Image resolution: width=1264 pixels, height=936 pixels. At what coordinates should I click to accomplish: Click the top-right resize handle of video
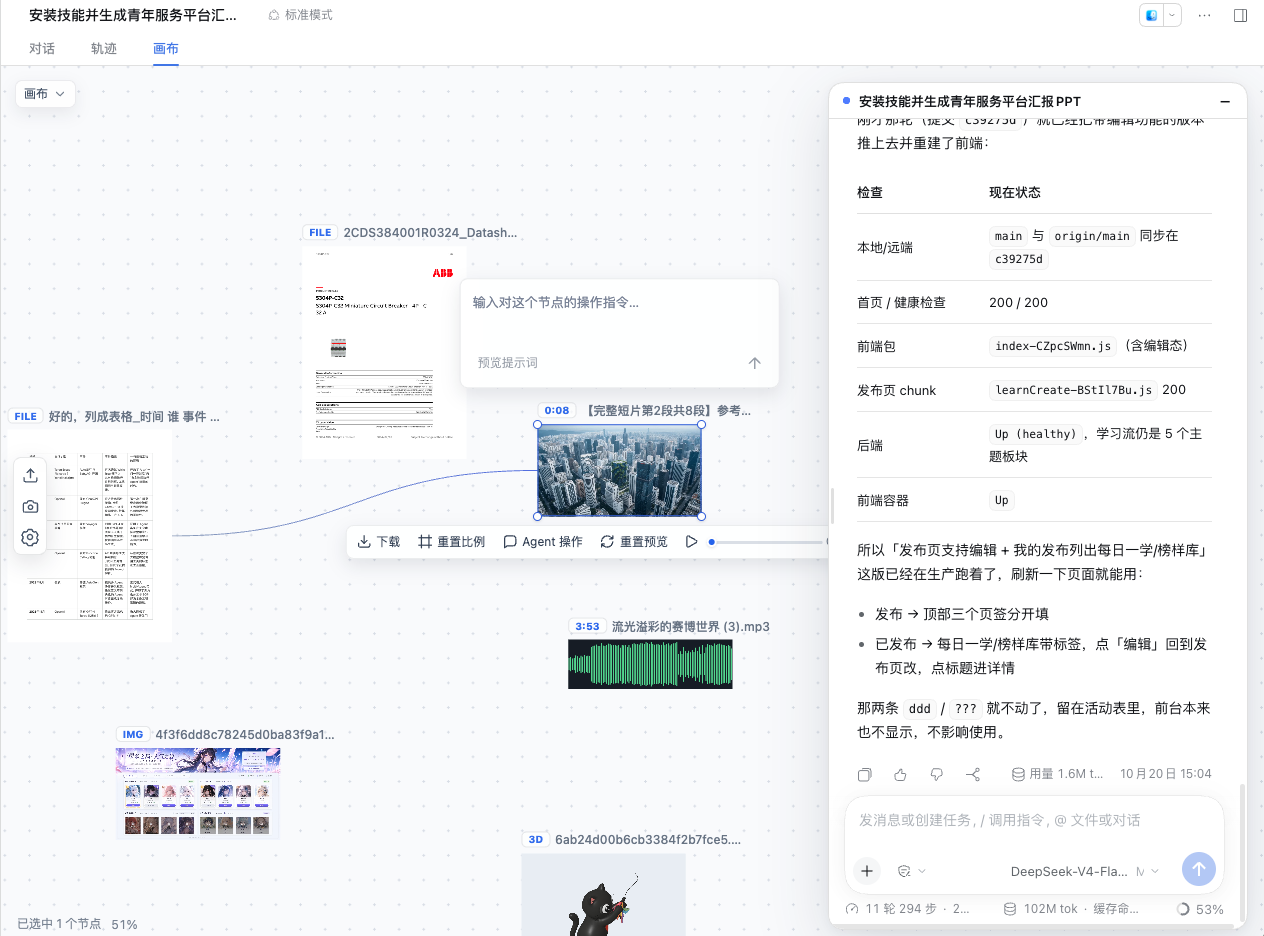(701, 425)
